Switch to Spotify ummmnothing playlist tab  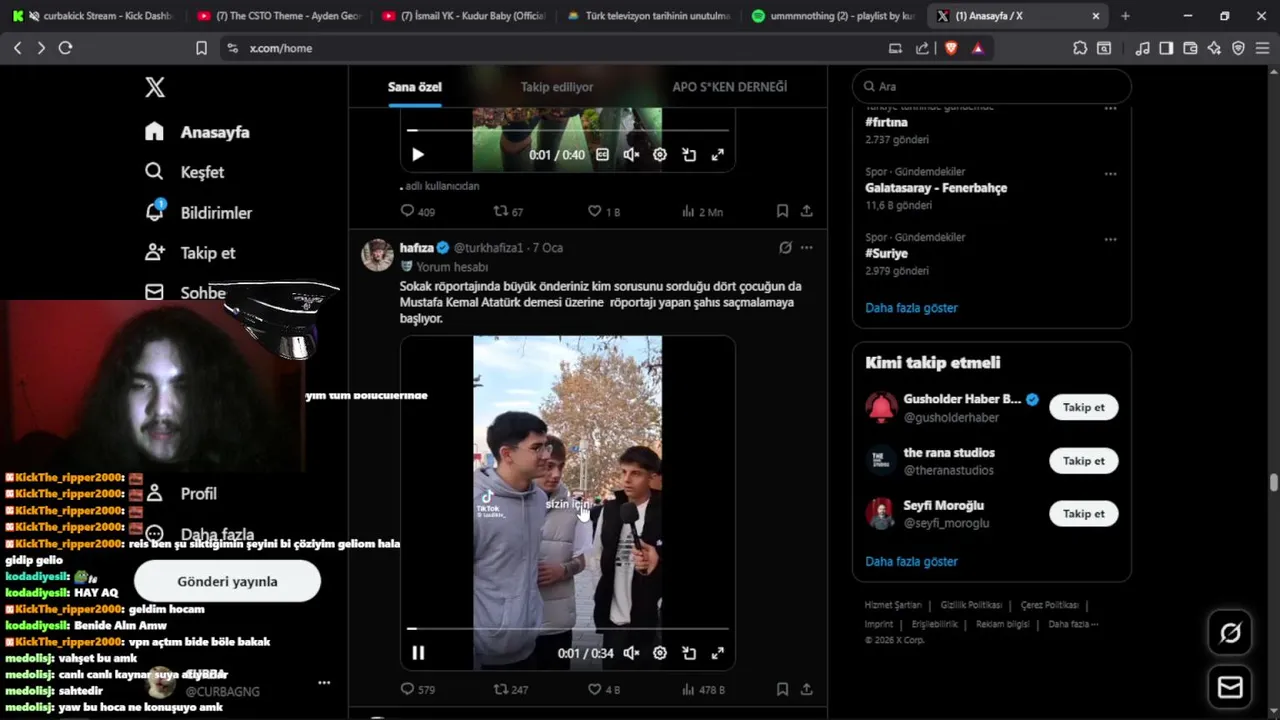833,16
